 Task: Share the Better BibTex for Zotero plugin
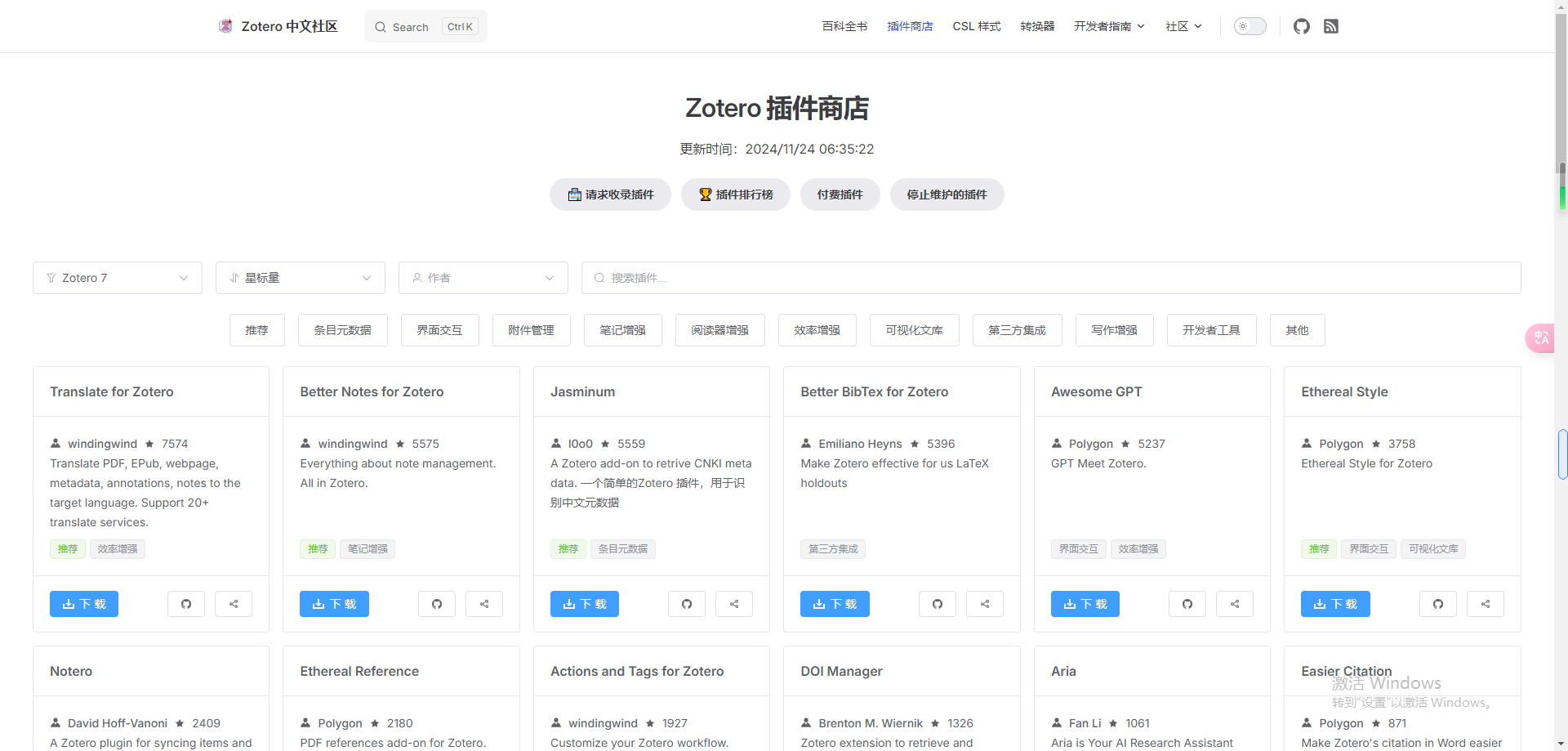click(x=985, y=604)
